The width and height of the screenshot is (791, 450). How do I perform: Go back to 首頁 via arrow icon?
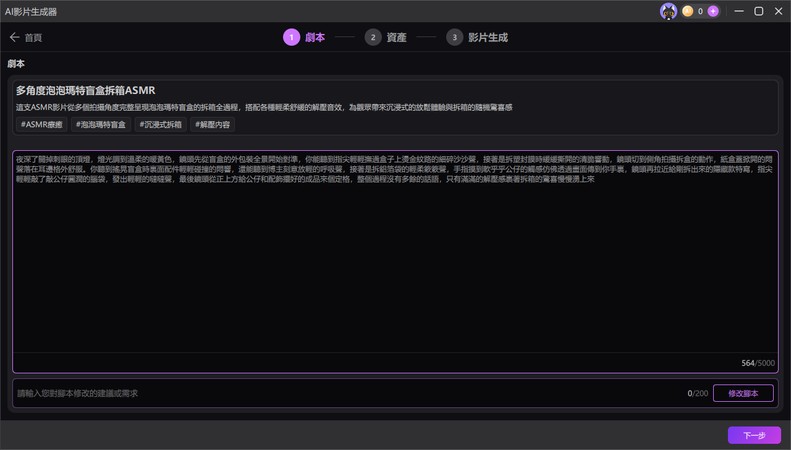[14, 37]
